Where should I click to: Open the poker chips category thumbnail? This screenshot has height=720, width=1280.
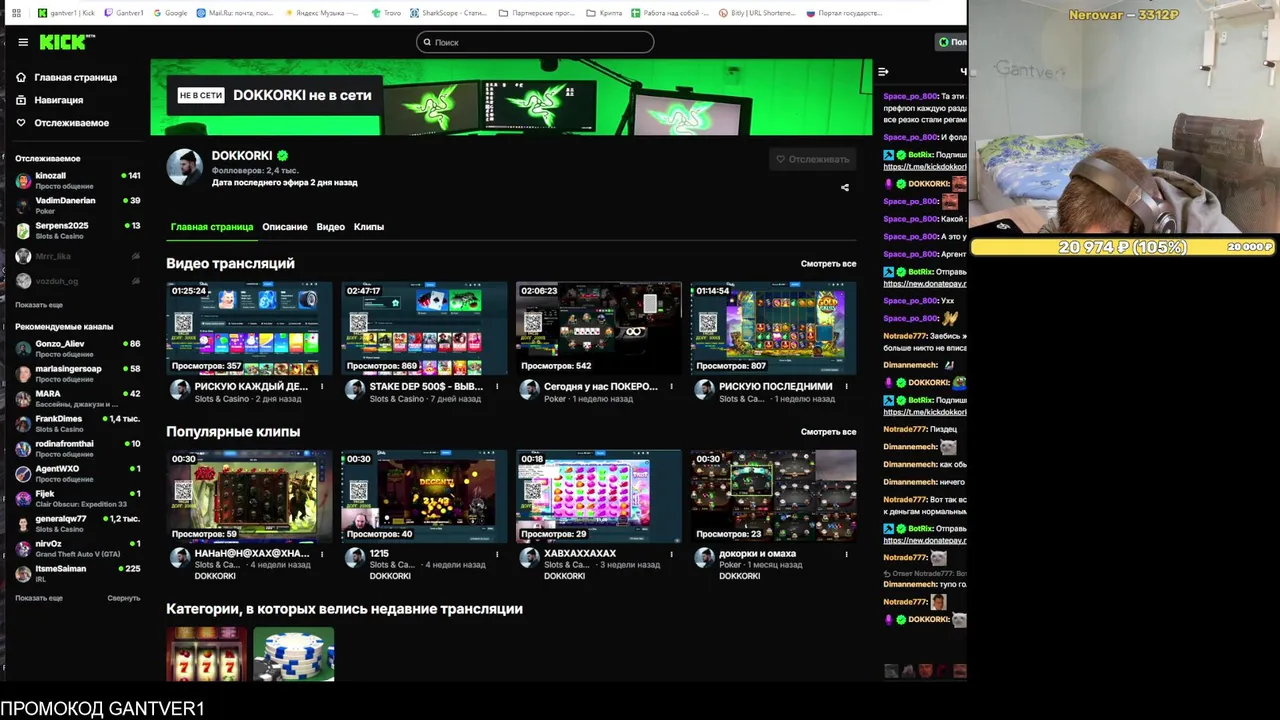pyautogui.click(x=294, y=654)
